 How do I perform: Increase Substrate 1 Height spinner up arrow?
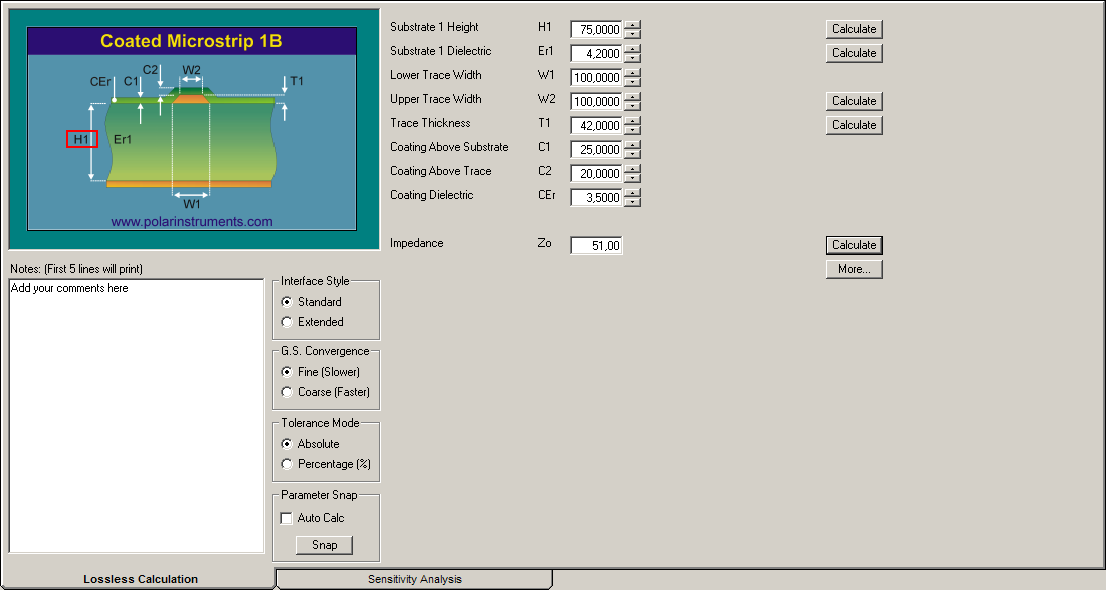click(x=633, y=25)
